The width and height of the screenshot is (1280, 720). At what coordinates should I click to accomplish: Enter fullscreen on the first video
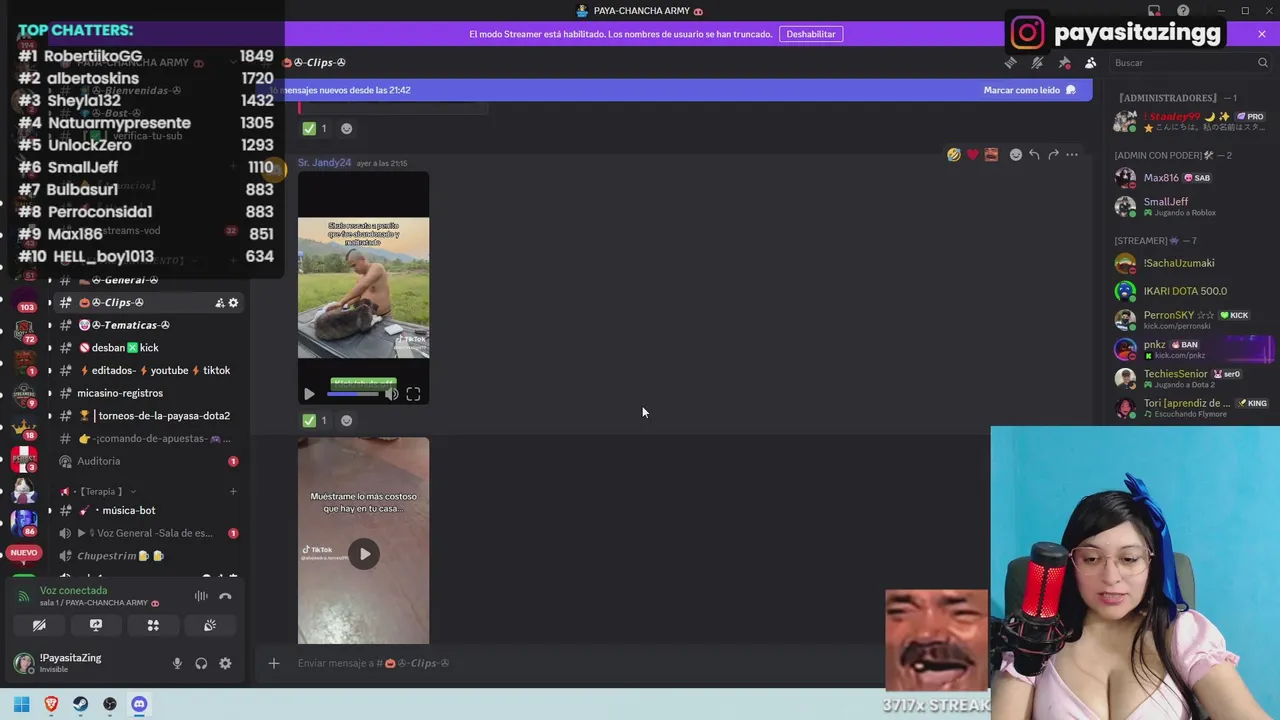coord(413,394)
